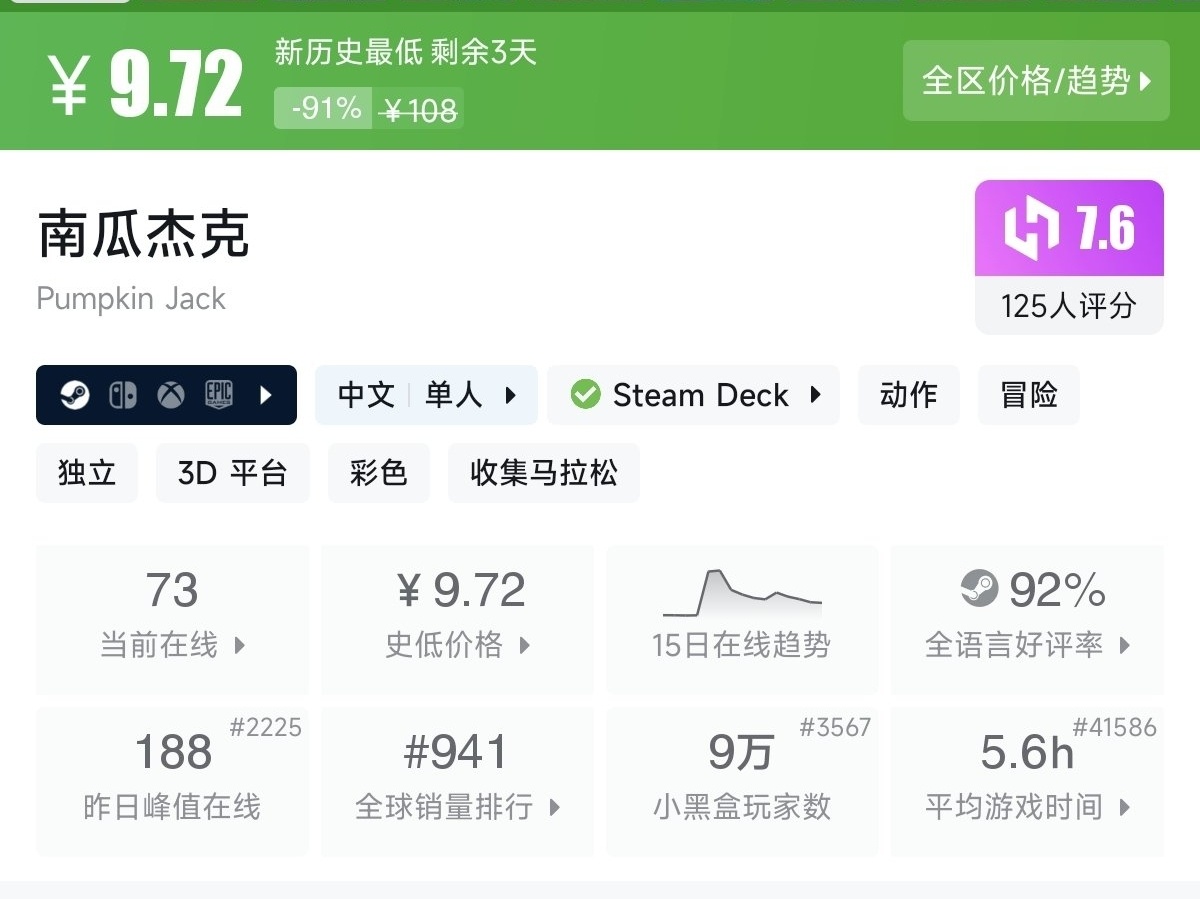Viewport: 1200px width, 899px height.
Task: Open 全区价格/趋势 regional prices
Action: pos(1036,81)
